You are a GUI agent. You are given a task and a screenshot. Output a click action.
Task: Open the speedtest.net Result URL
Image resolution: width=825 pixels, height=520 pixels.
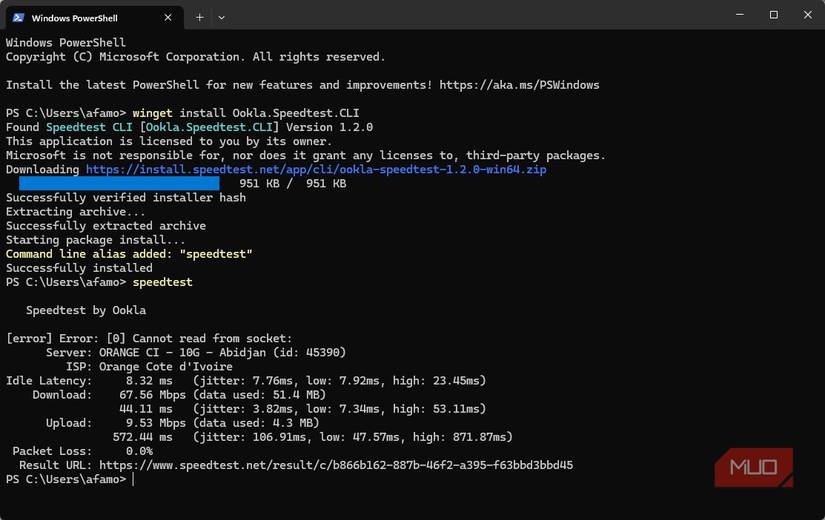coord(336,465)
